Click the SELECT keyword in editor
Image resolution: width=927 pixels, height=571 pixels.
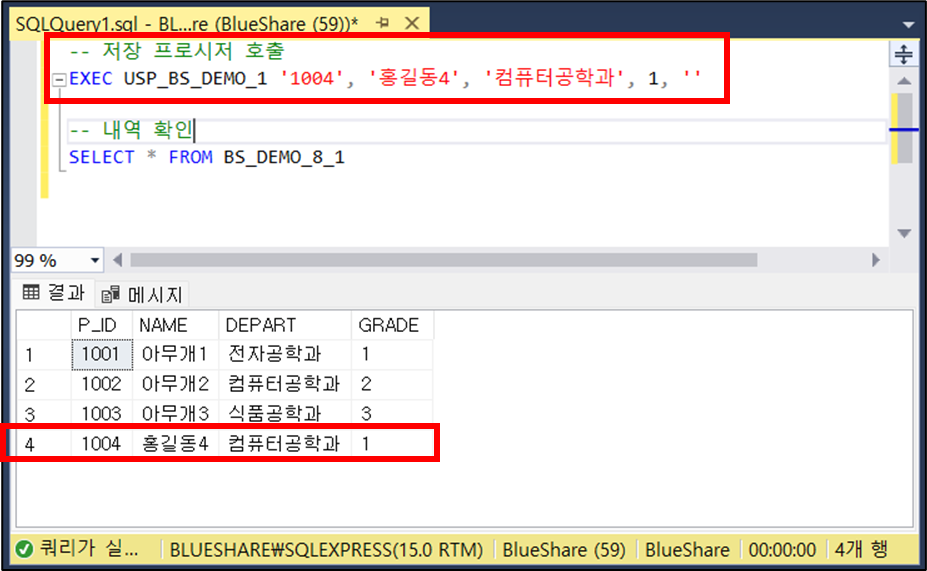tap(102, 157)
